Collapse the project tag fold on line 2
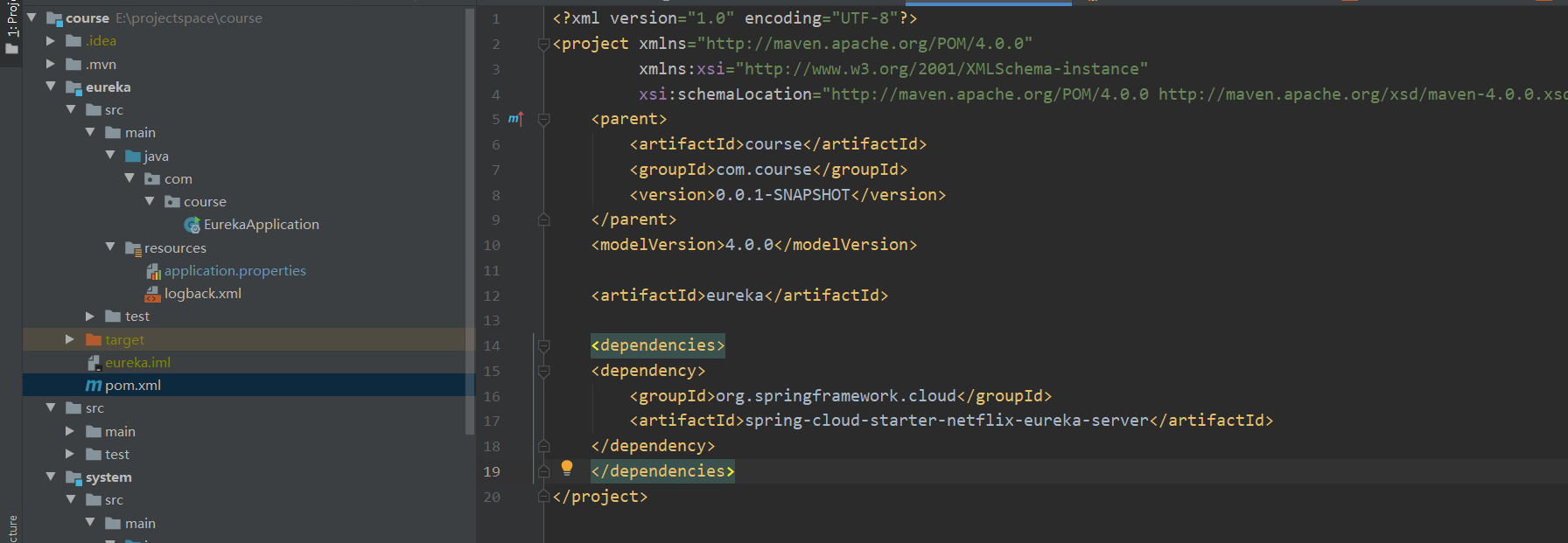Viewport: 1568px width, 543px height. (543, 44)
